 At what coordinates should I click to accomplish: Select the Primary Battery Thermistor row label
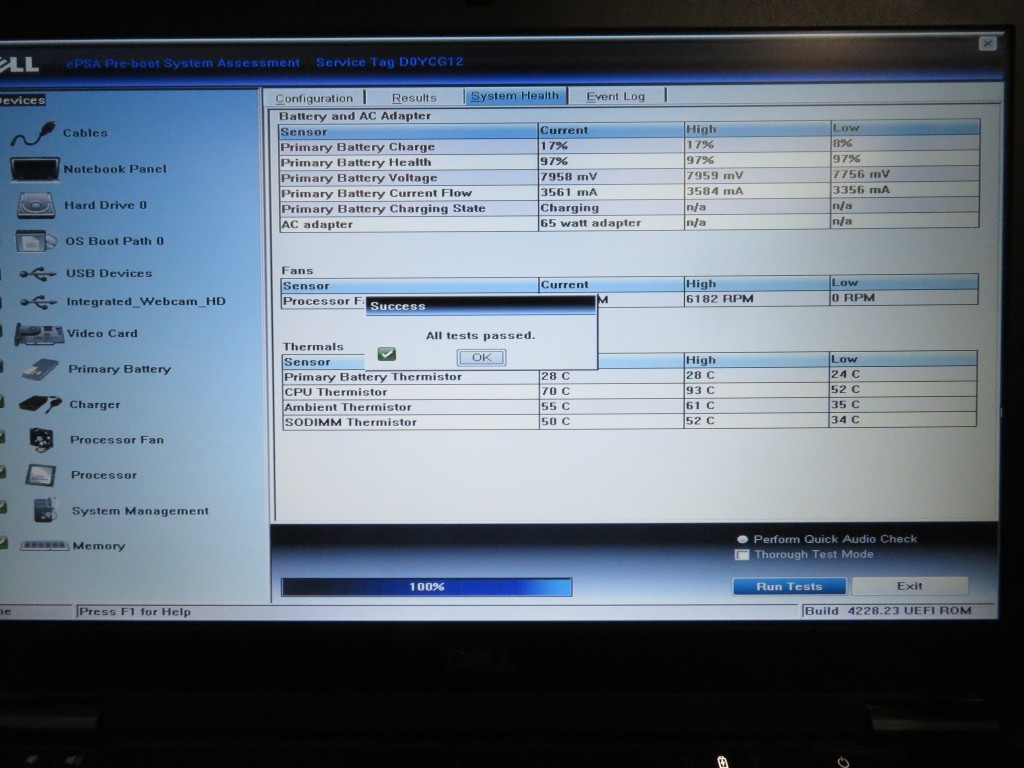pyautogui.click(x=373, y=377)
